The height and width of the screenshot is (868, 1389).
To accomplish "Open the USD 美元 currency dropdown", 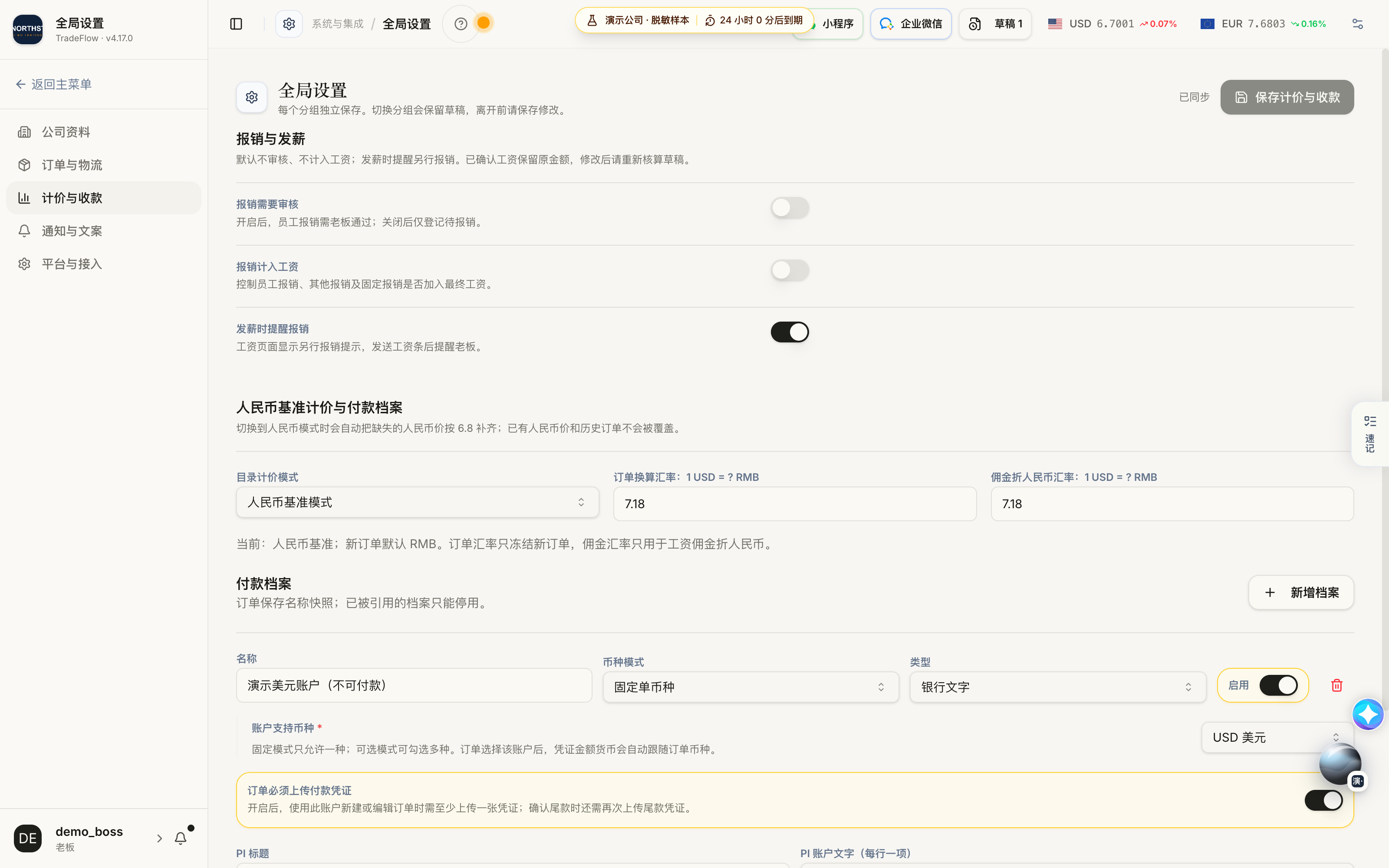I will (1277, 738).
